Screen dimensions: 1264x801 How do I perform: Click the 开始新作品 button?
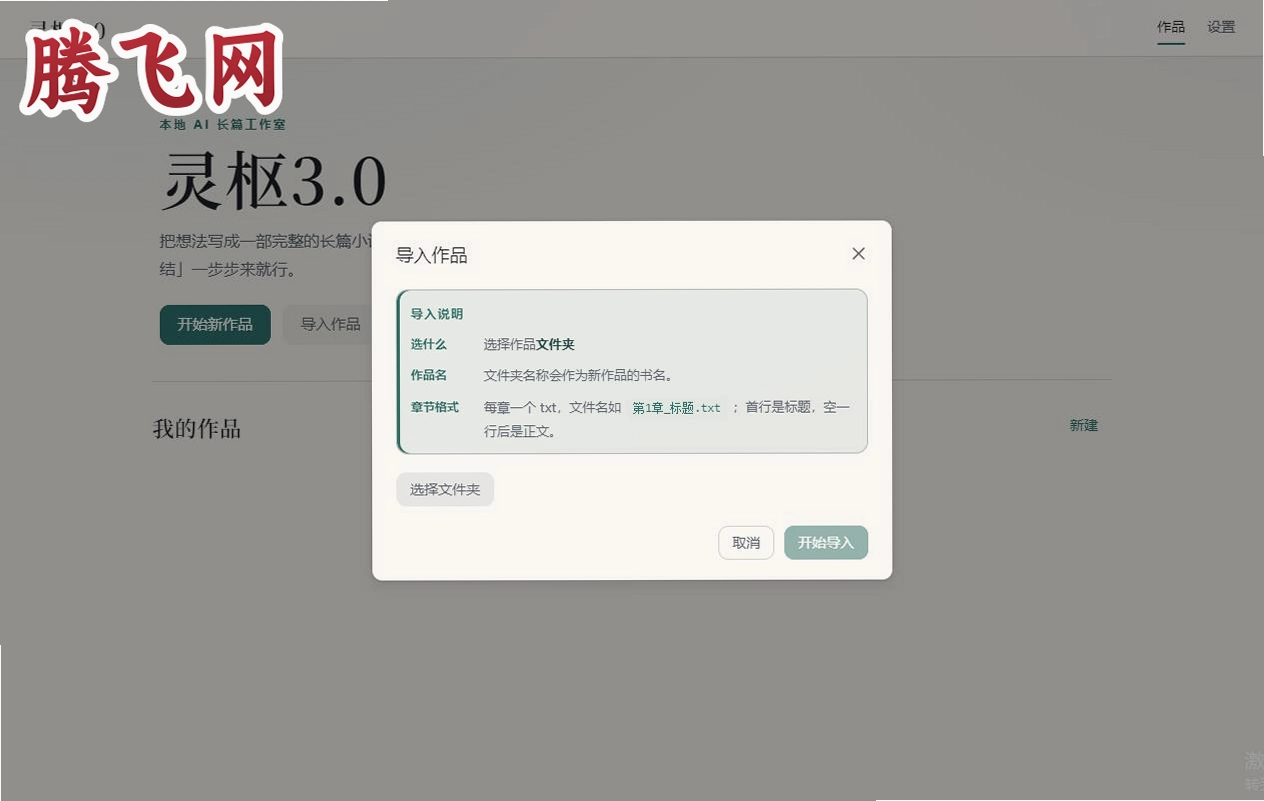click(215, 325)
